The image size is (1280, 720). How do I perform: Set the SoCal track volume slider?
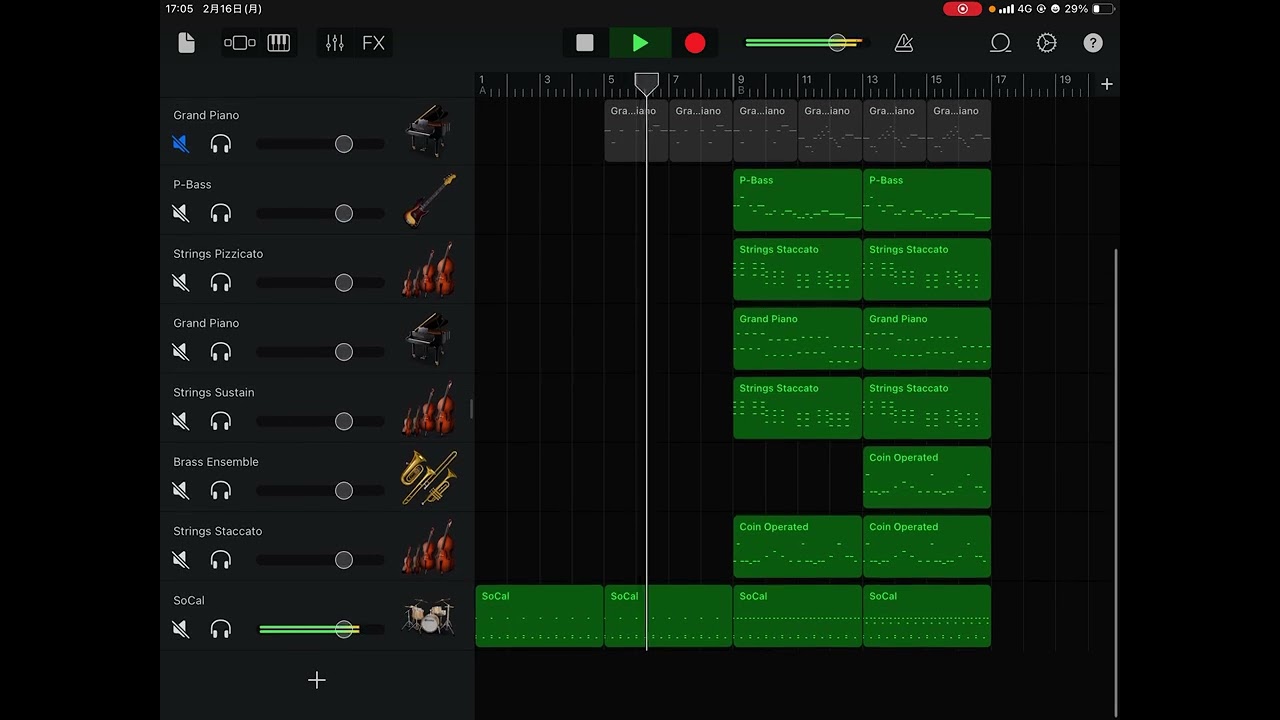coord(320,629)
